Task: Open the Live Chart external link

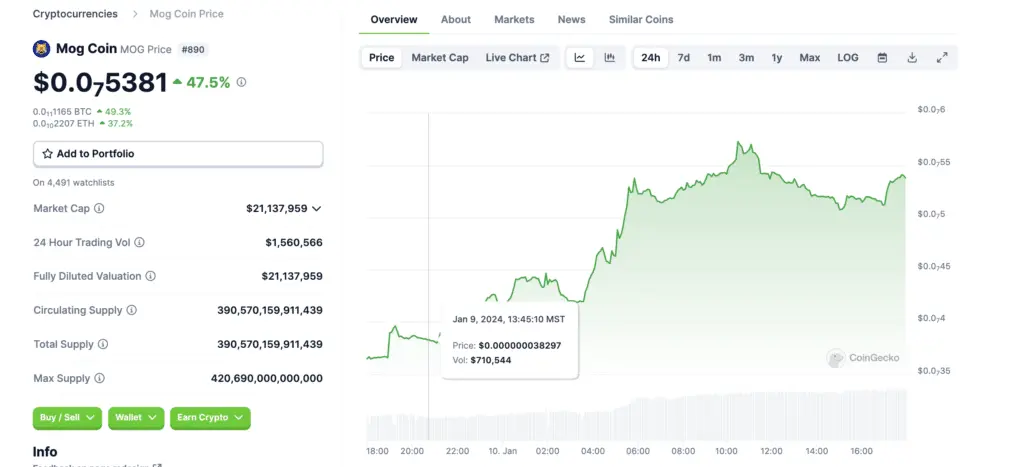Action: 517,57
